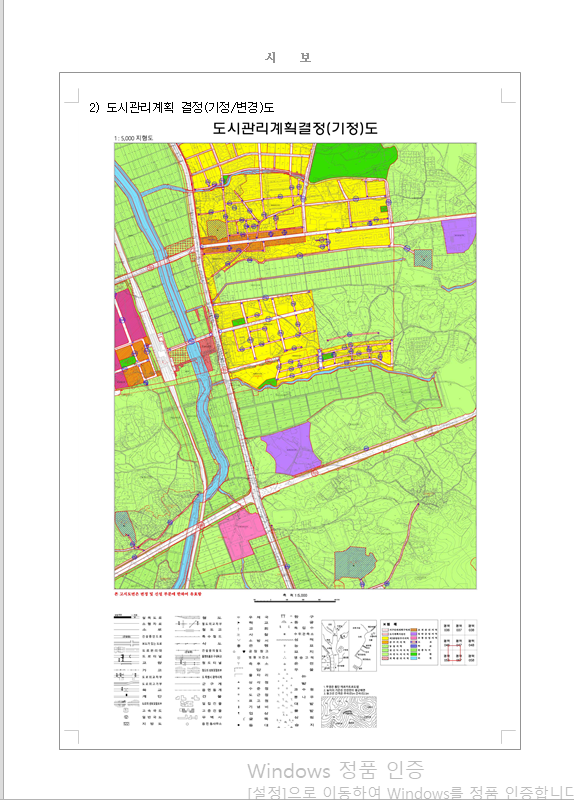574x800 pixels.
Task: Click the 시 보 page header text
Action: [x=288, y=58]
